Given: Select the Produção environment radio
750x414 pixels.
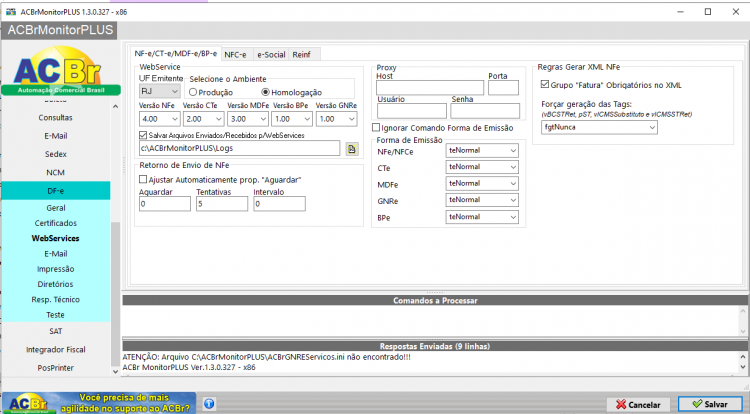Looking at the screenshot, I should pyautogui.click(x=193, y=92).
